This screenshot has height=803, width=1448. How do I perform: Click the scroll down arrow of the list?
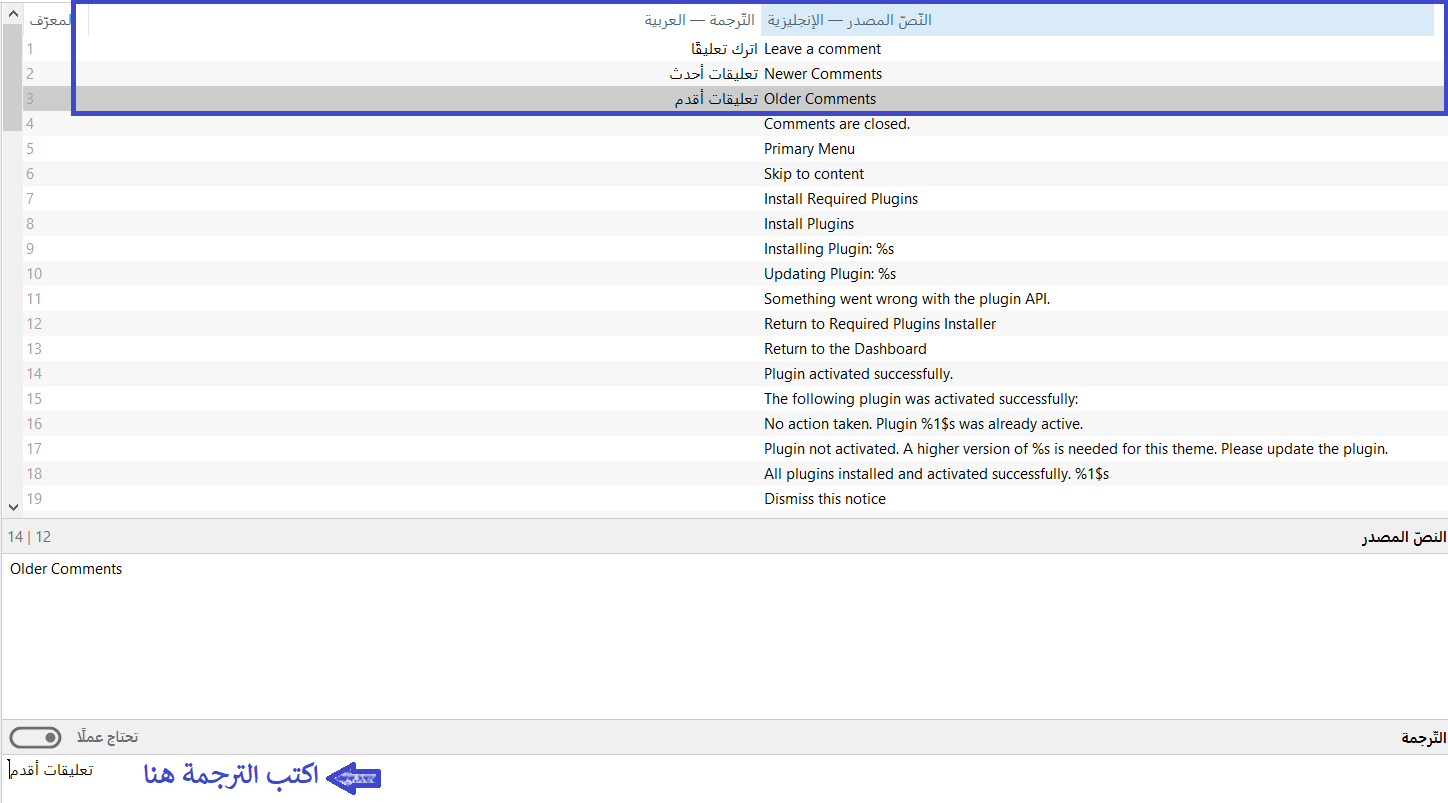coord(12,507)
